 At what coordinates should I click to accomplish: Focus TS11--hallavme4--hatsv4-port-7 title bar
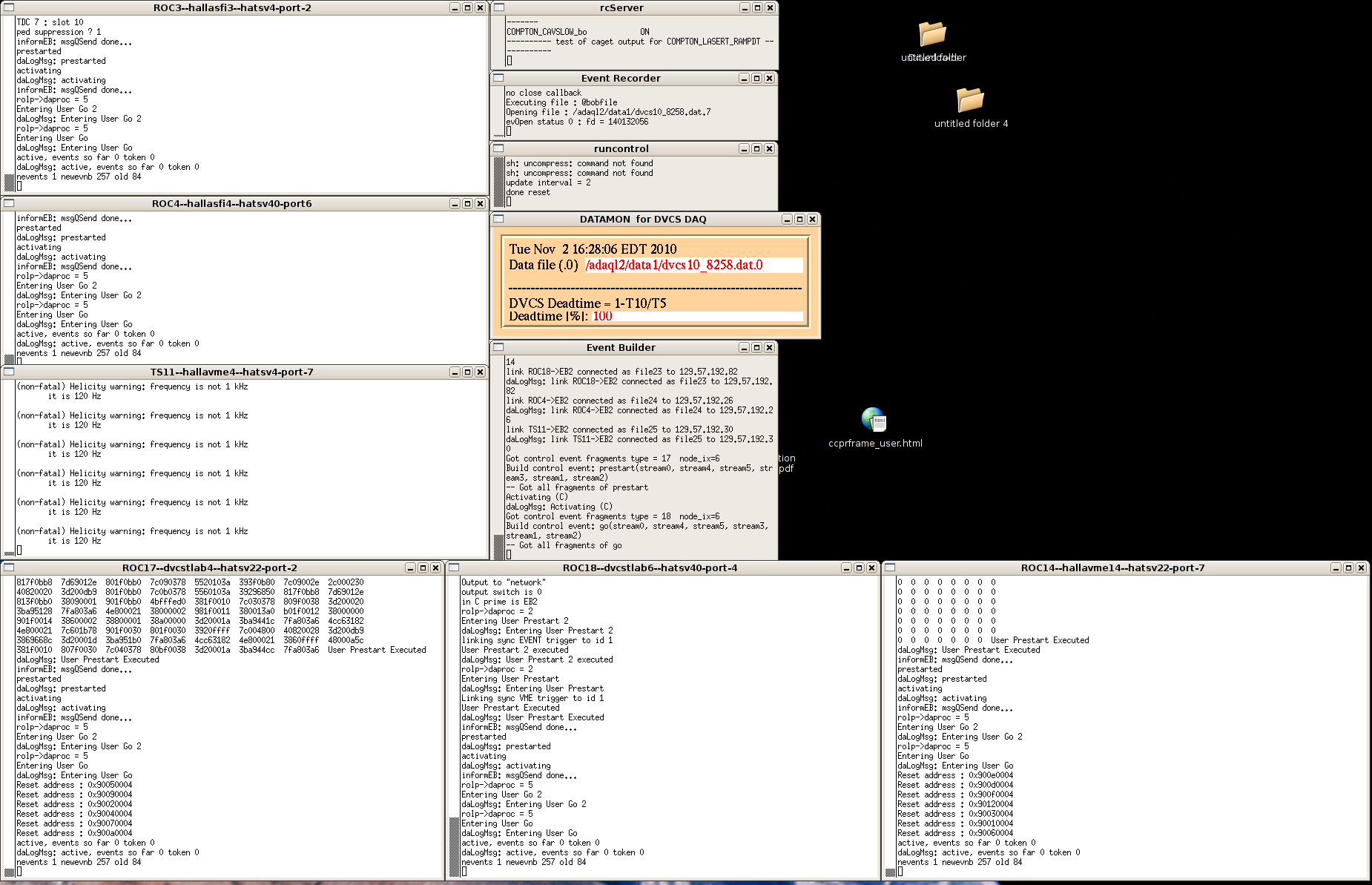tap(232, 372)
